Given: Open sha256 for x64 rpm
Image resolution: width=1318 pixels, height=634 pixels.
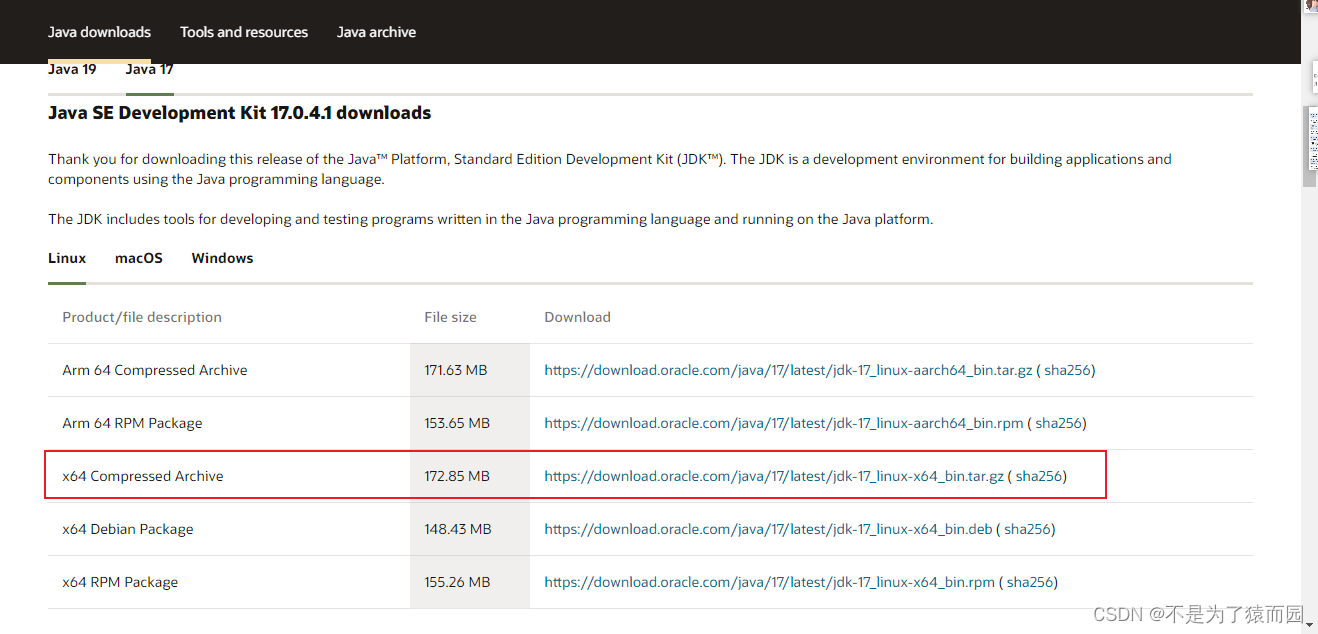Looking at the screenshot, I should pyautogui.click(x=1030, y=582).
